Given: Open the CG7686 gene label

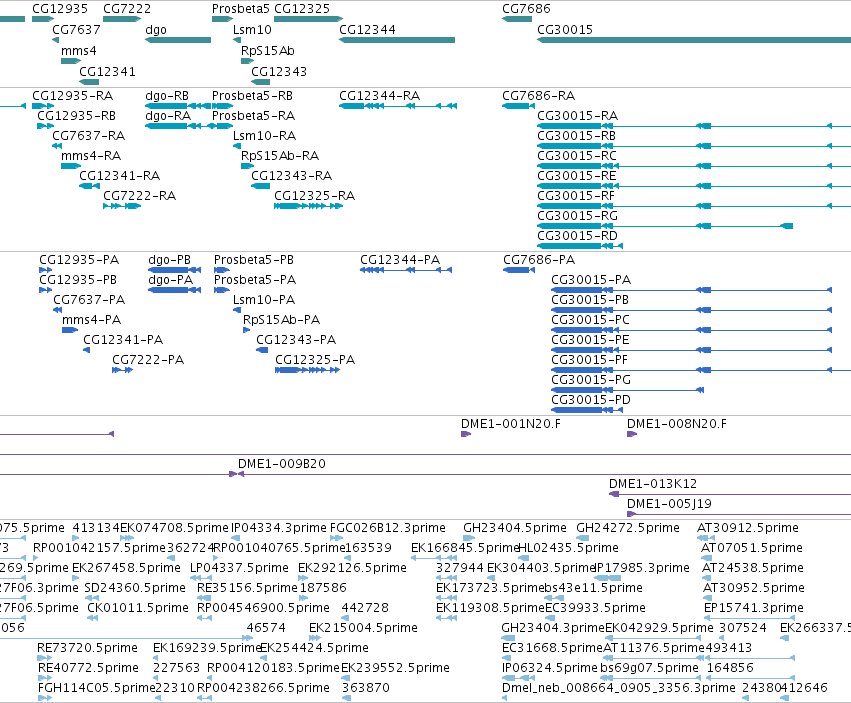Looking at the screenshot, I should point(526,9).
